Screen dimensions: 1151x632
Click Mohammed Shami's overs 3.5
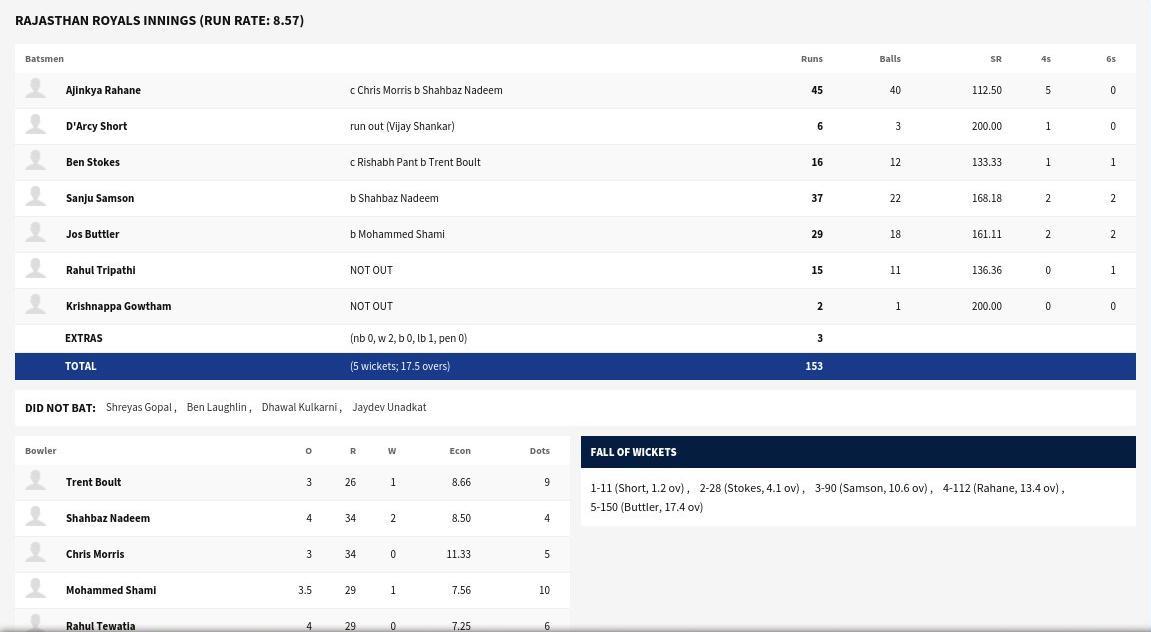point(305,590)
